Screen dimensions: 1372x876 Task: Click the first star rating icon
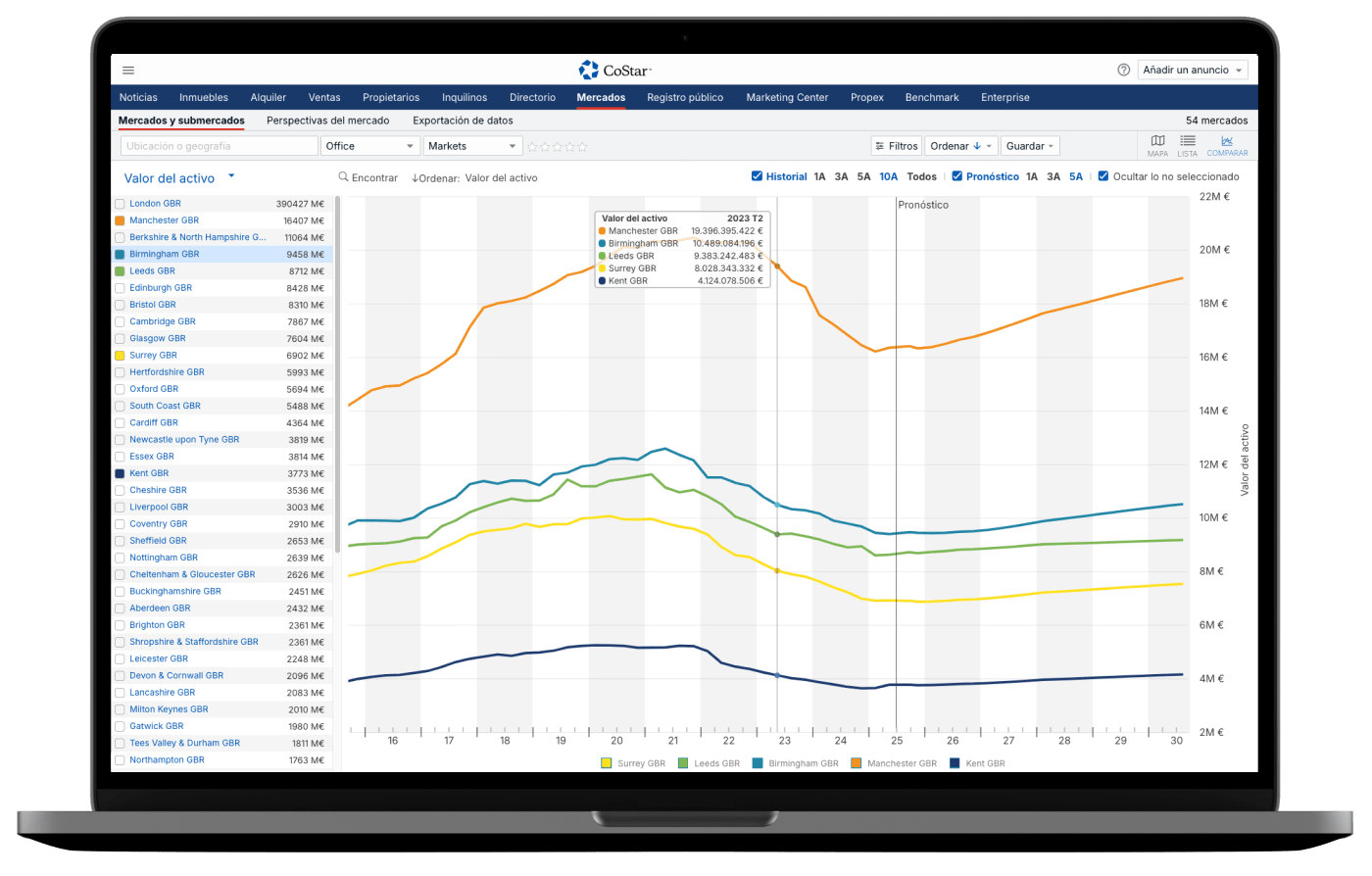pyautogui.click(x=533, y=147)
